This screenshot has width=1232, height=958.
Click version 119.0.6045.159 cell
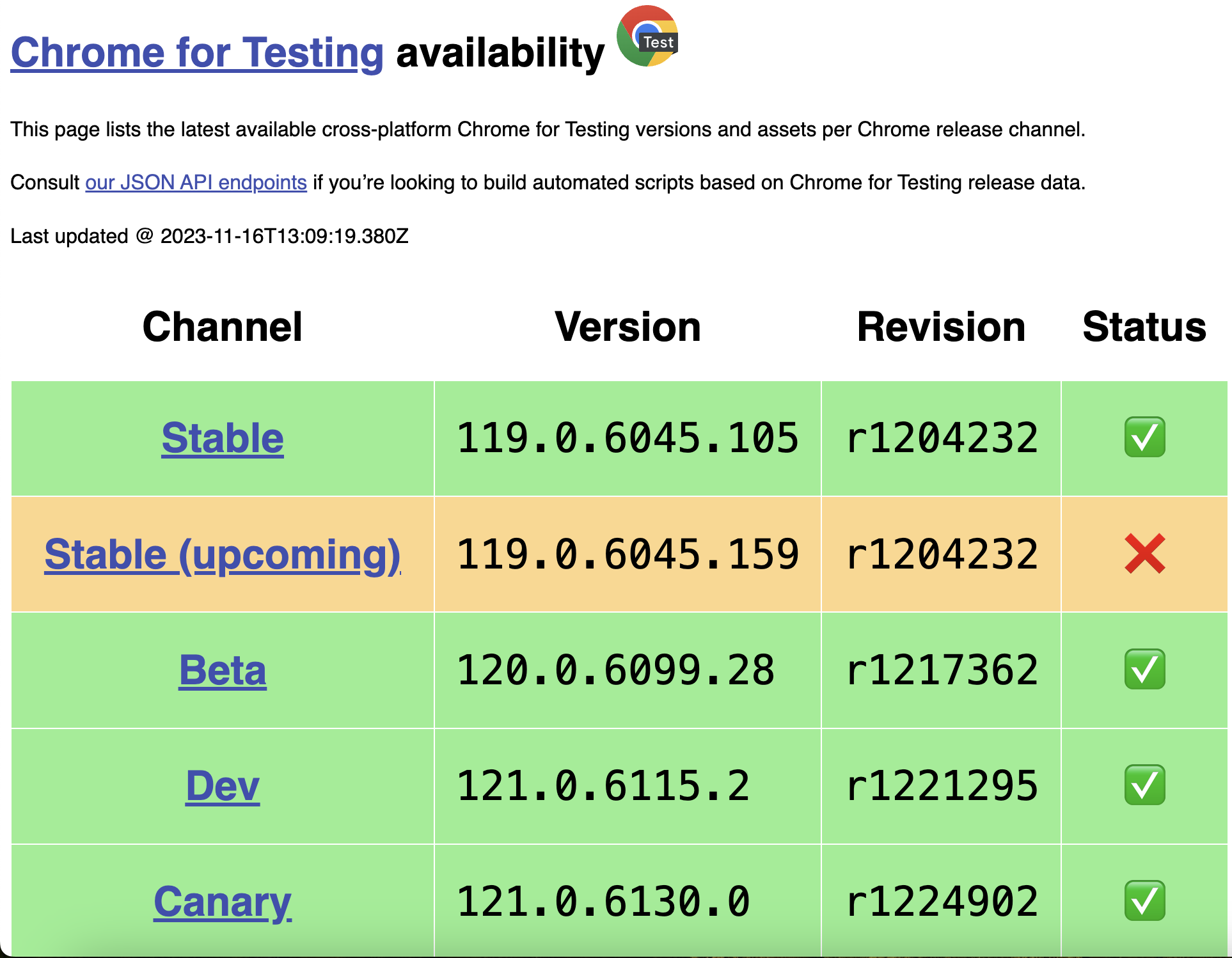point(627,554)
